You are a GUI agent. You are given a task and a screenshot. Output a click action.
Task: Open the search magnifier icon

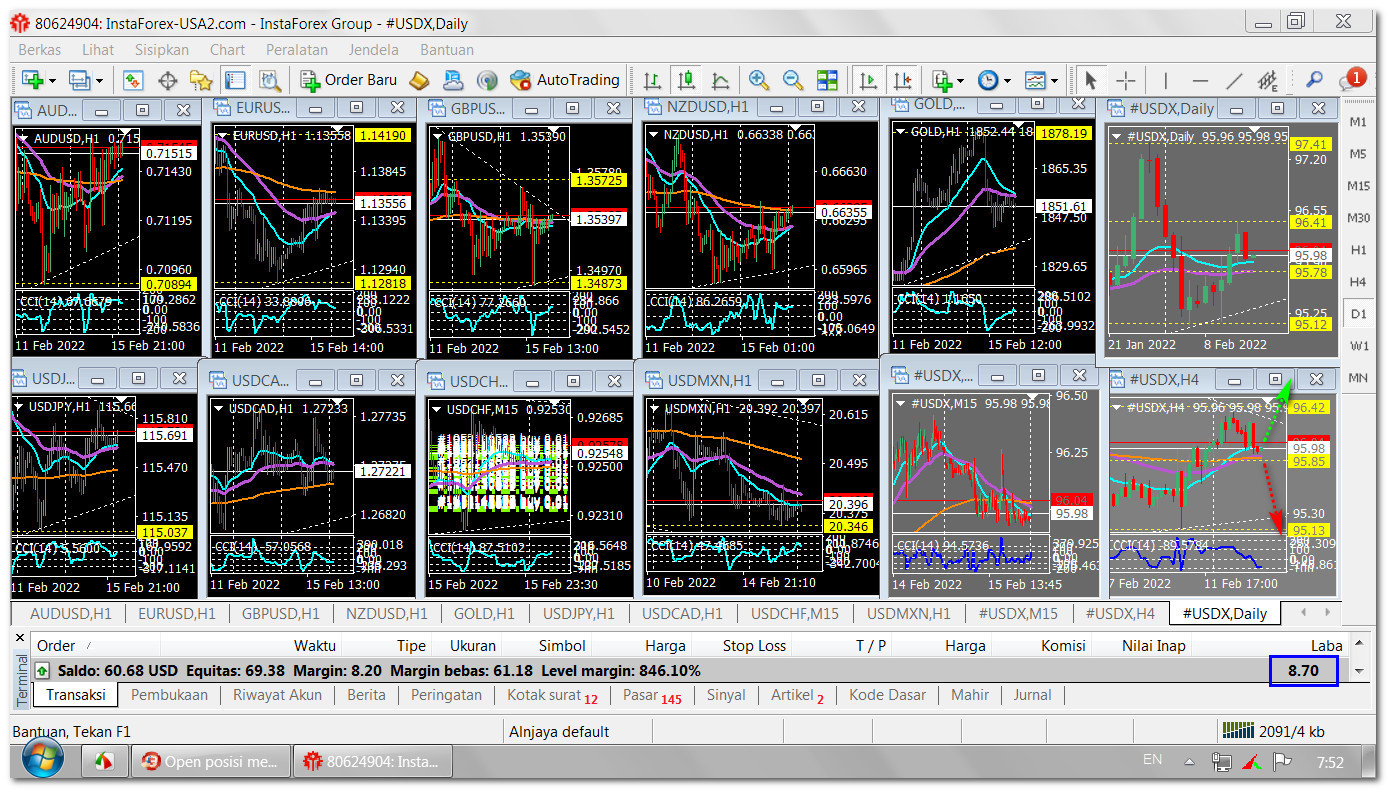[1315, 80]
